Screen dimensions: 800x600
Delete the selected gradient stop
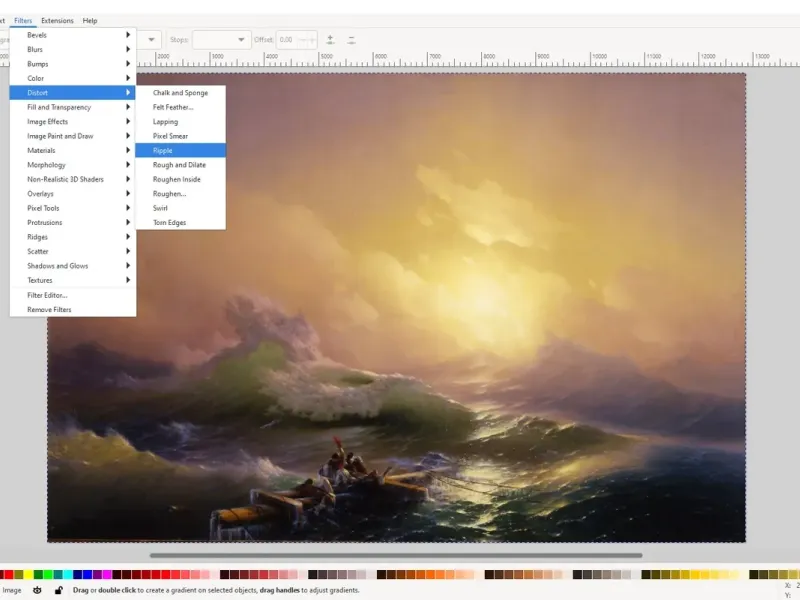351,40
